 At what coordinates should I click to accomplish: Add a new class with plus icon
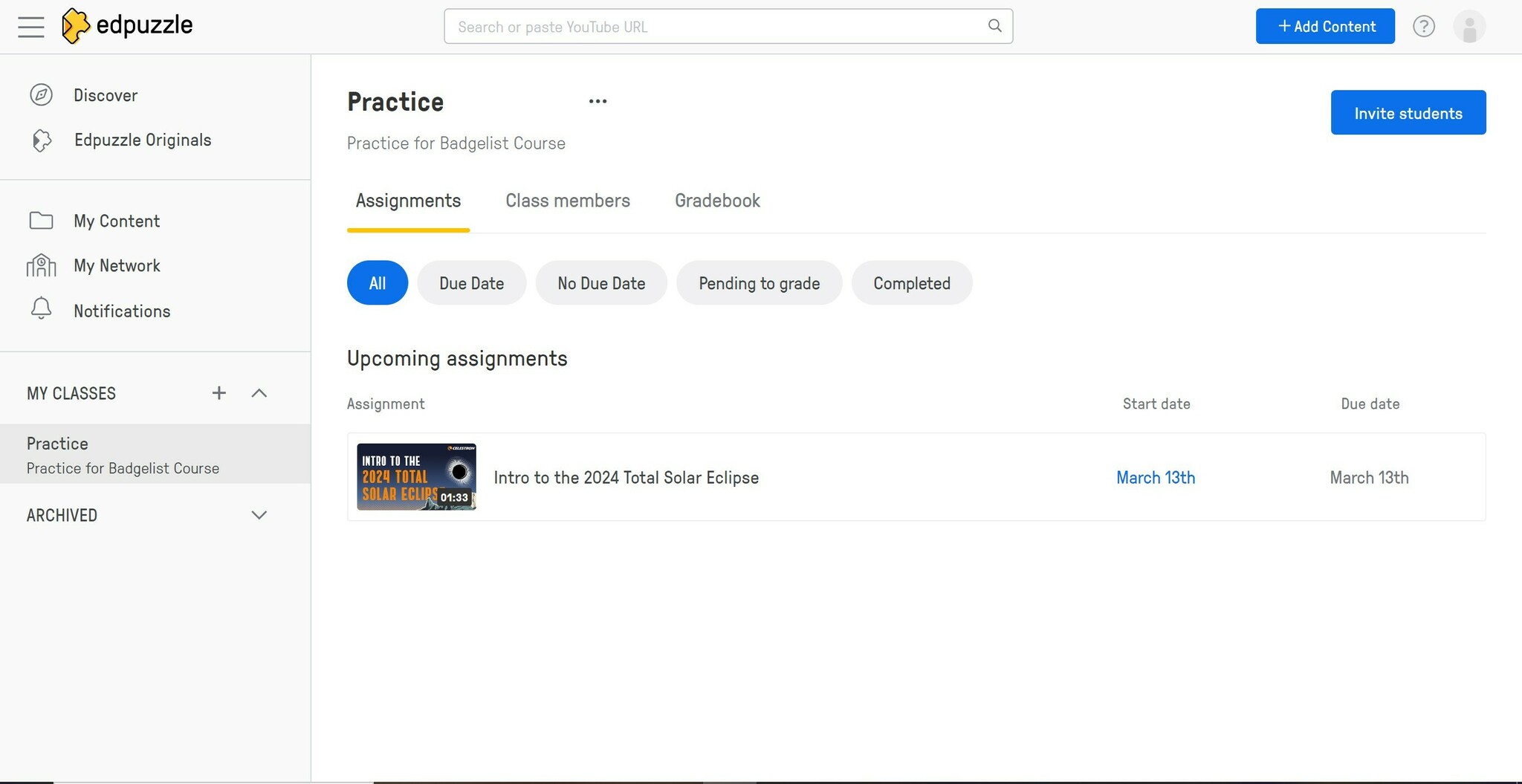tap(218, 393)
